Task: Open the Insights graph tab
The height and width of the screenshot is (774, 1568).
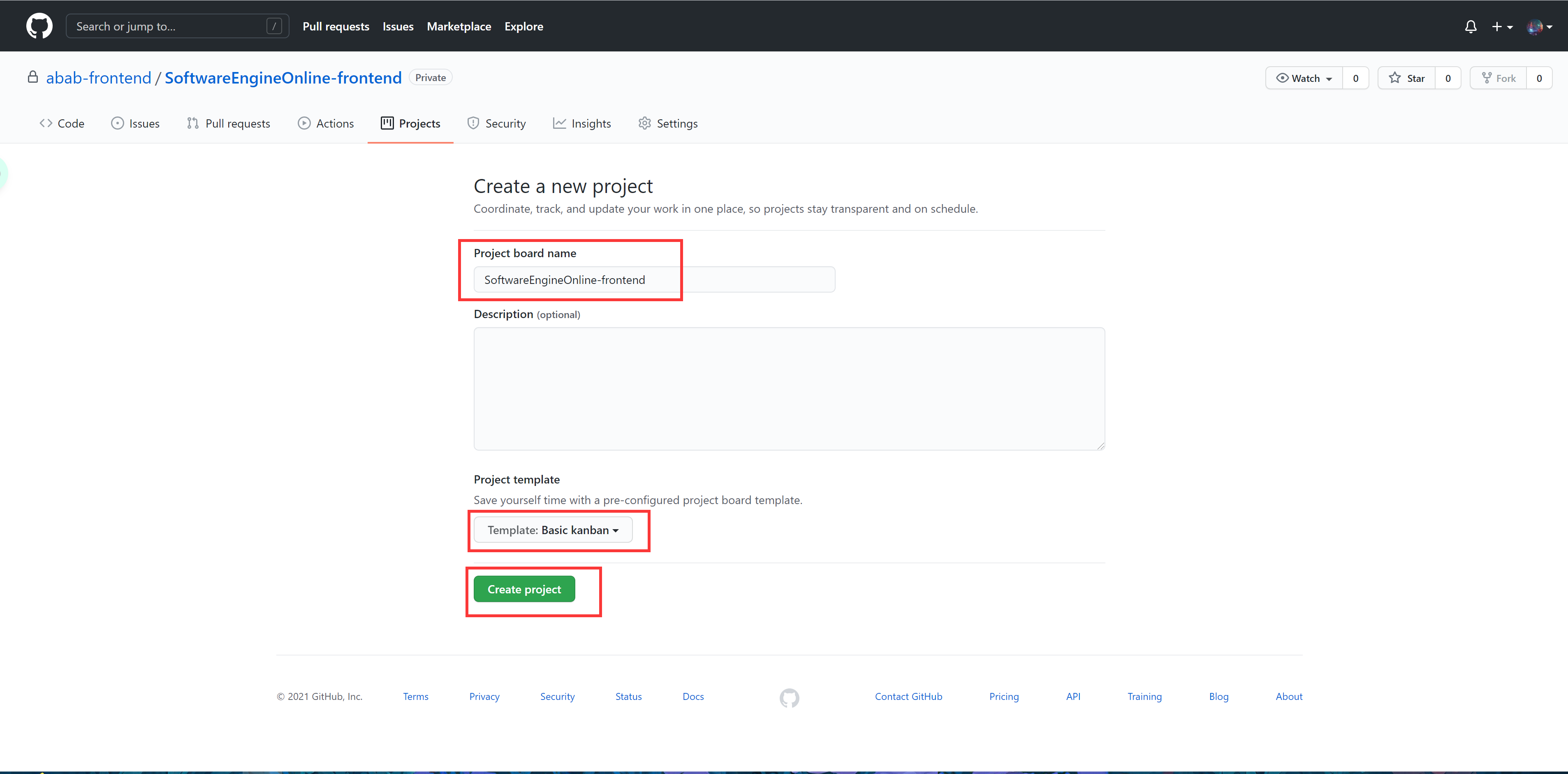Action: [582, 123]
